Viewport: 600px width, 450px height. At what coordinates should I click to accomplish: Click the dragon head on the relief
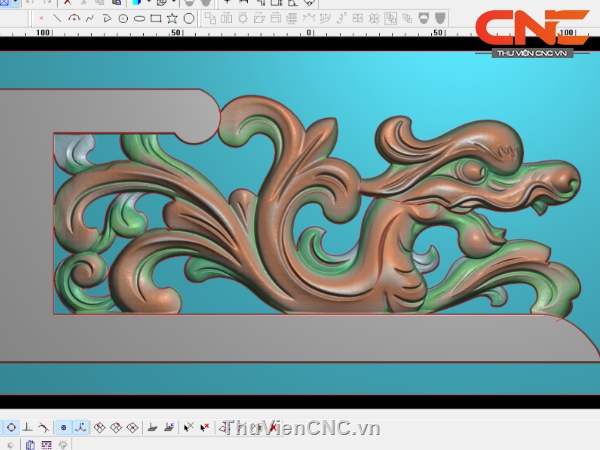[x=530, y=185]
